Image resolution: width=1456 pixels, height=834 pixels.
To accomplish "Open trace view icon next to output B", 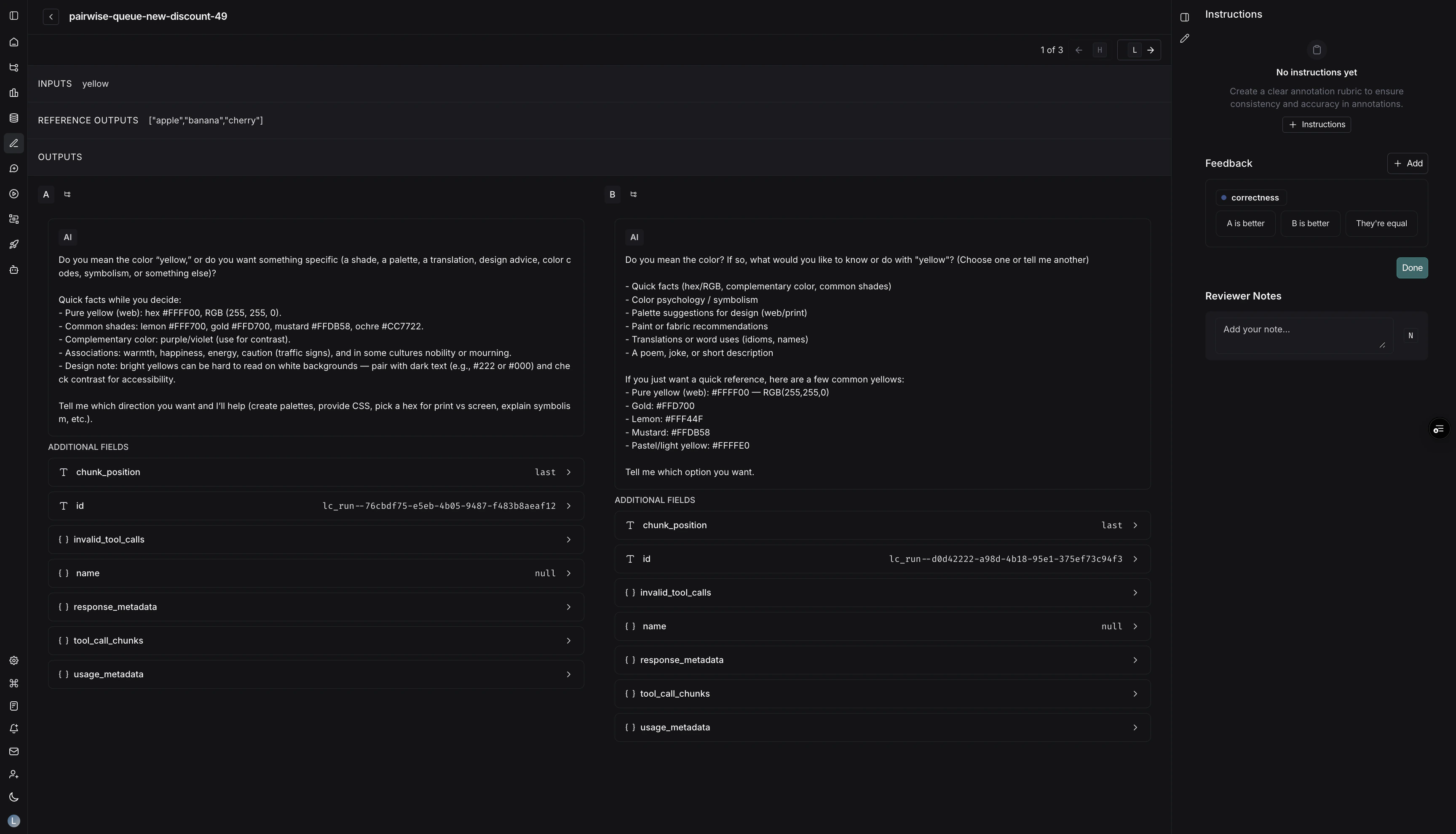I will 634,194.
